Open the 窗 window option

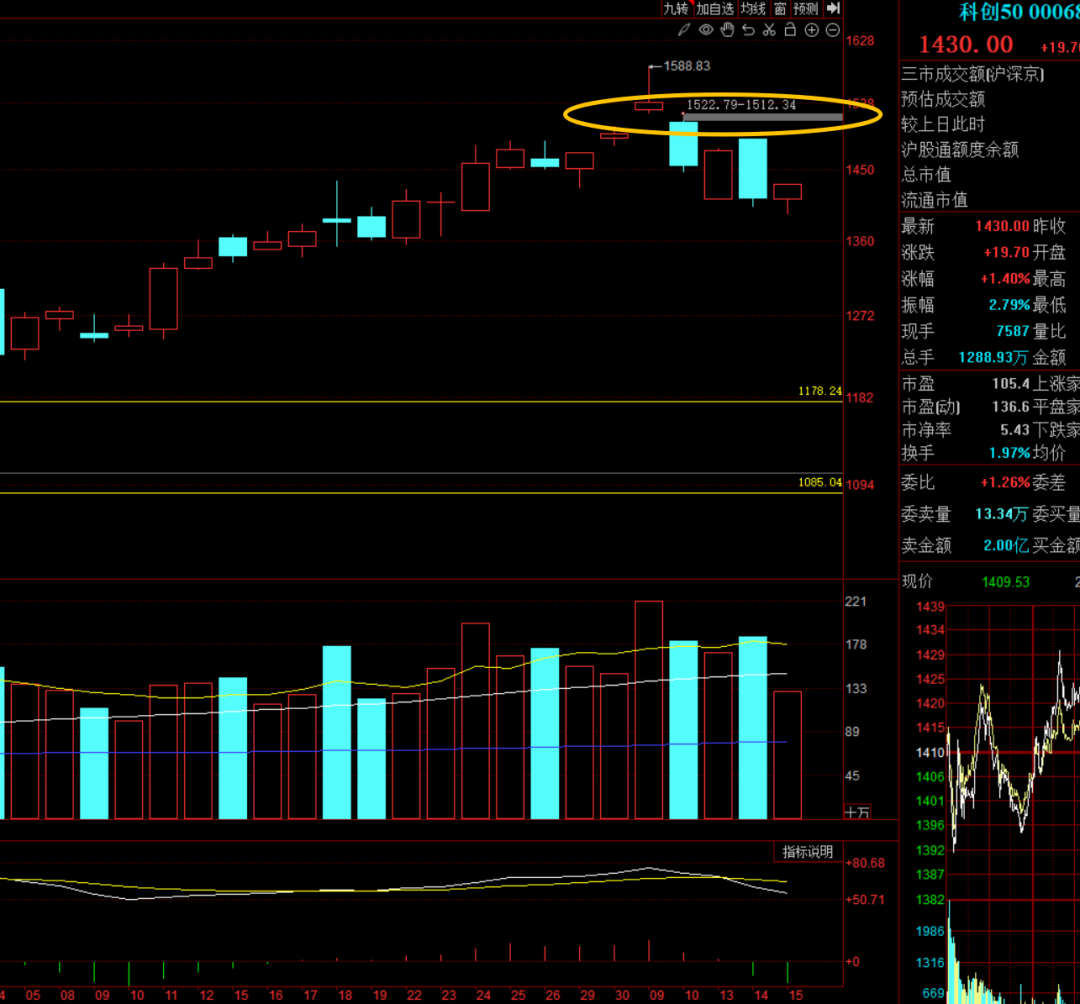pos(779,8)
